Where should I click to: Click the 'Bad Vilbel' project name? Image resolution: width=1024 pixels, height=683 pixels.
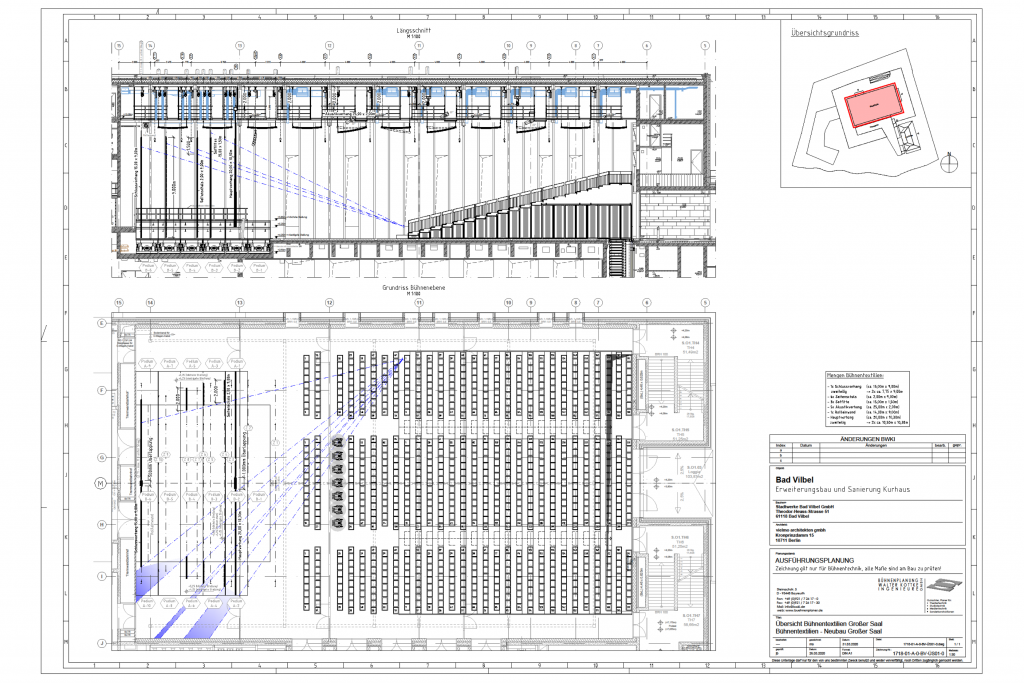click(x=797, y=478)
